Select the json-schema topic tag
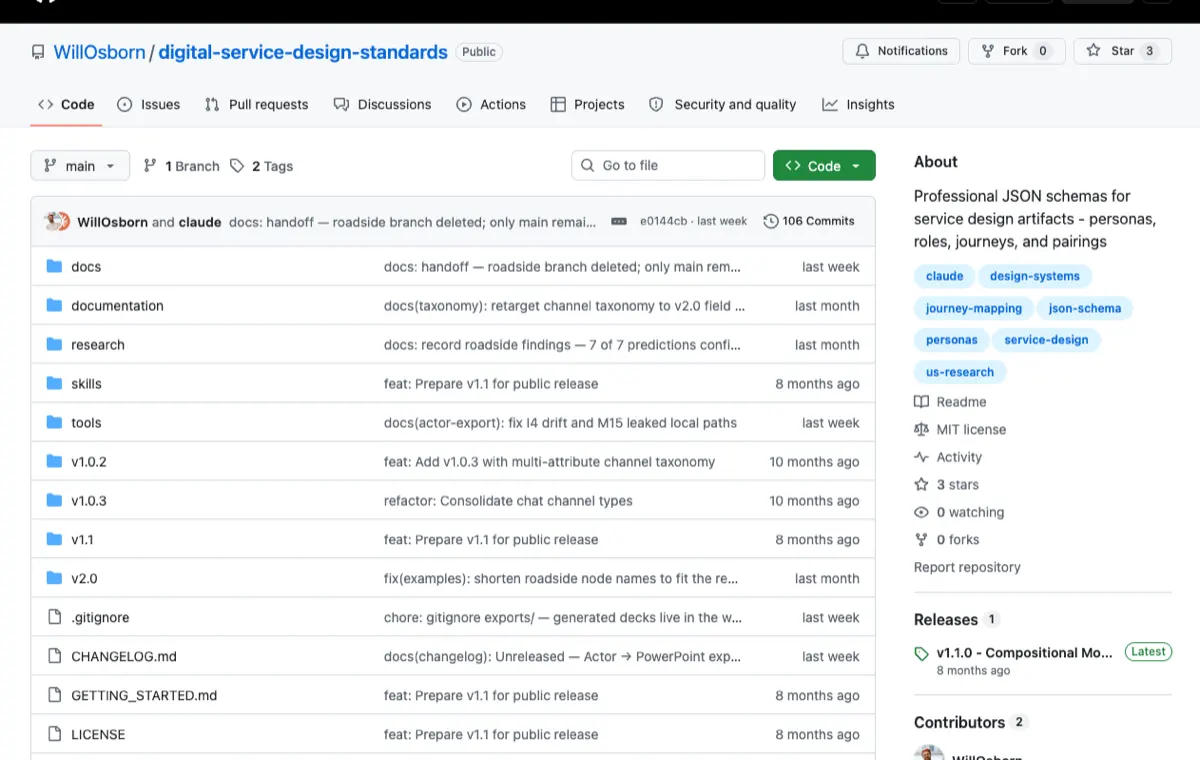The width and height of the screenshot is (1200, 760). coord(1085,308)
